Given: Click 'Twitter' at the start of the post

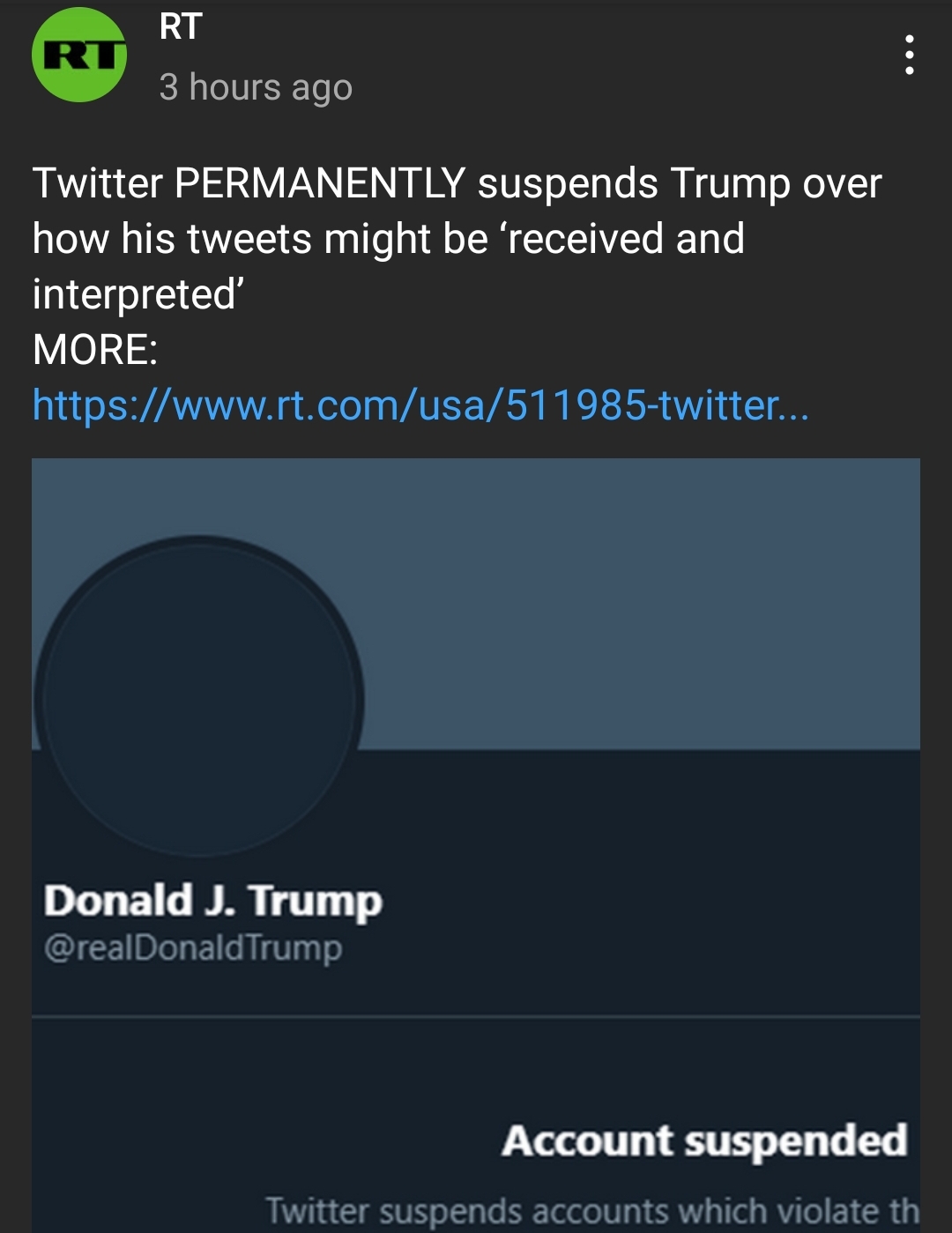Looking at the screenshot, I should pyautogui.click(x=97, y=183).
